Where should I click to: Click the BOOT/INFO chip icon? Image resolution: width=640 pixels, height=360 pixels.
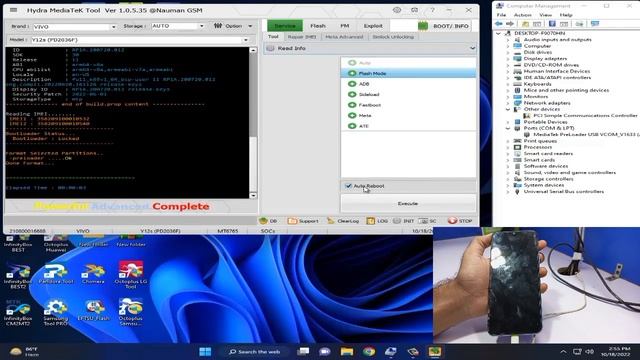click(423, 26)
